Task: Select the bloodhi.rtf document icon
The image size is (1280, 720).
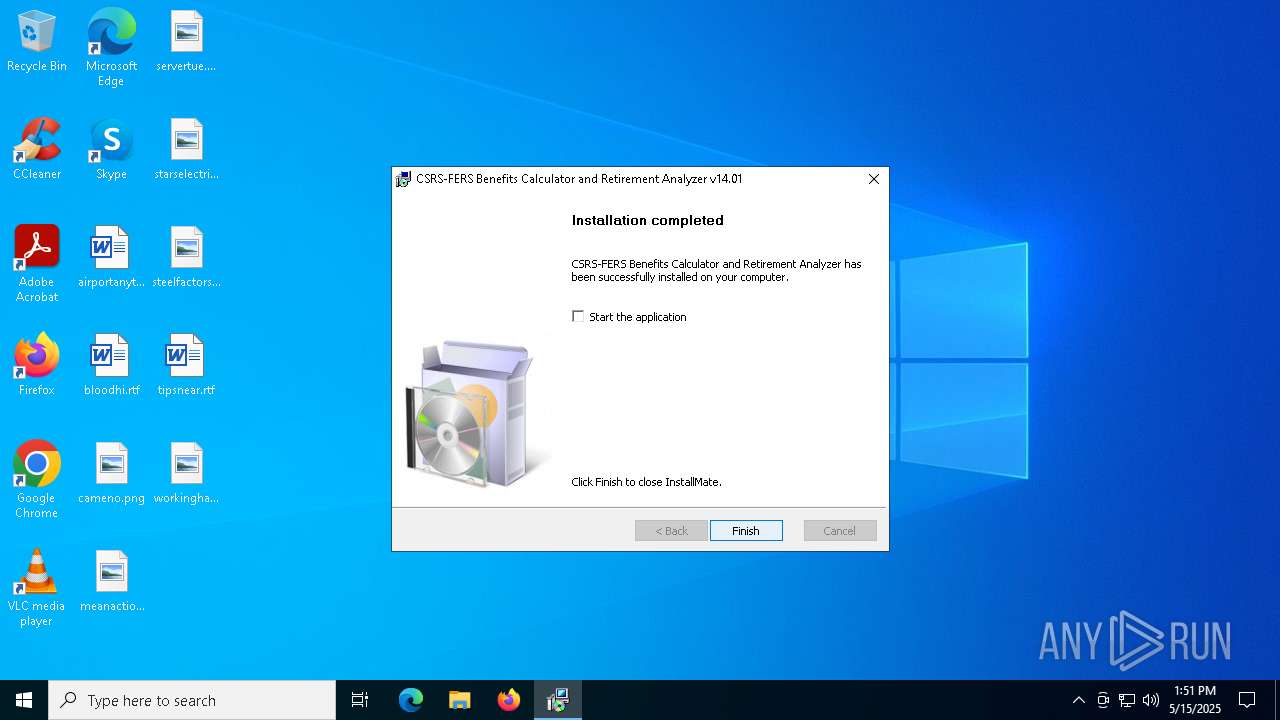Action: point(111,366)
